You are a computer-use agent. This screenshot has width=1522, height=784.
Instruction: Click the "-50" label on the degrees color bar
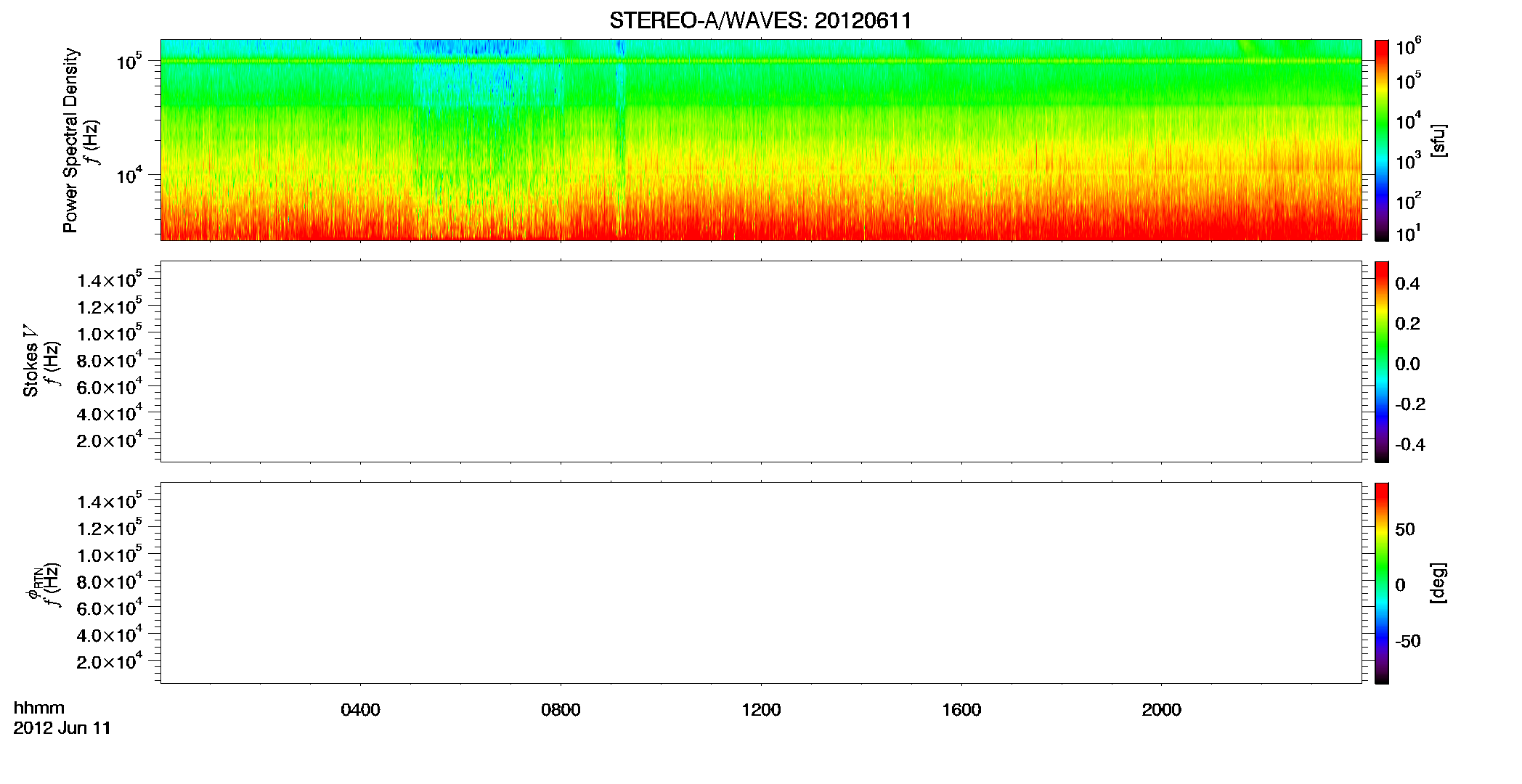[x=1408, y=642]
